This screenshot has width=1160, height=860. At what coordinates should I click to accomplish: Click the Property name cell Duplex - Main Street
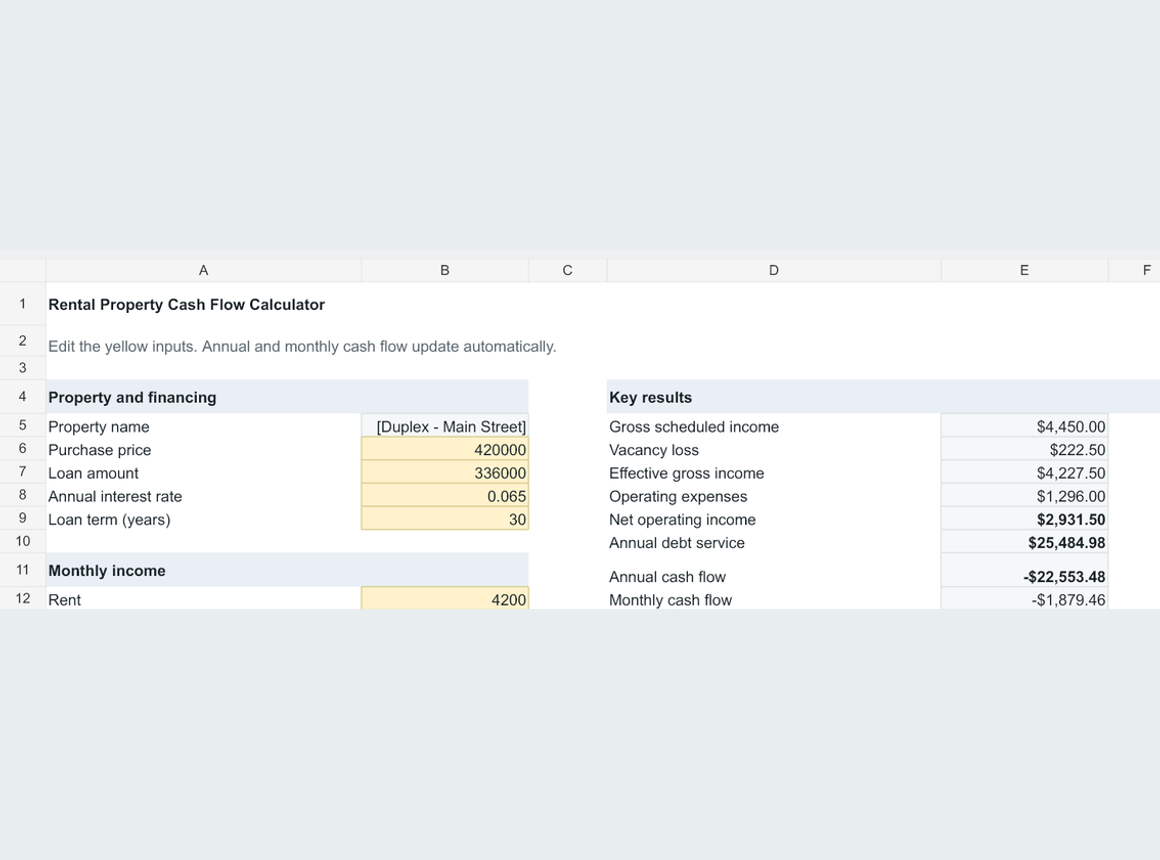[445, 426]
